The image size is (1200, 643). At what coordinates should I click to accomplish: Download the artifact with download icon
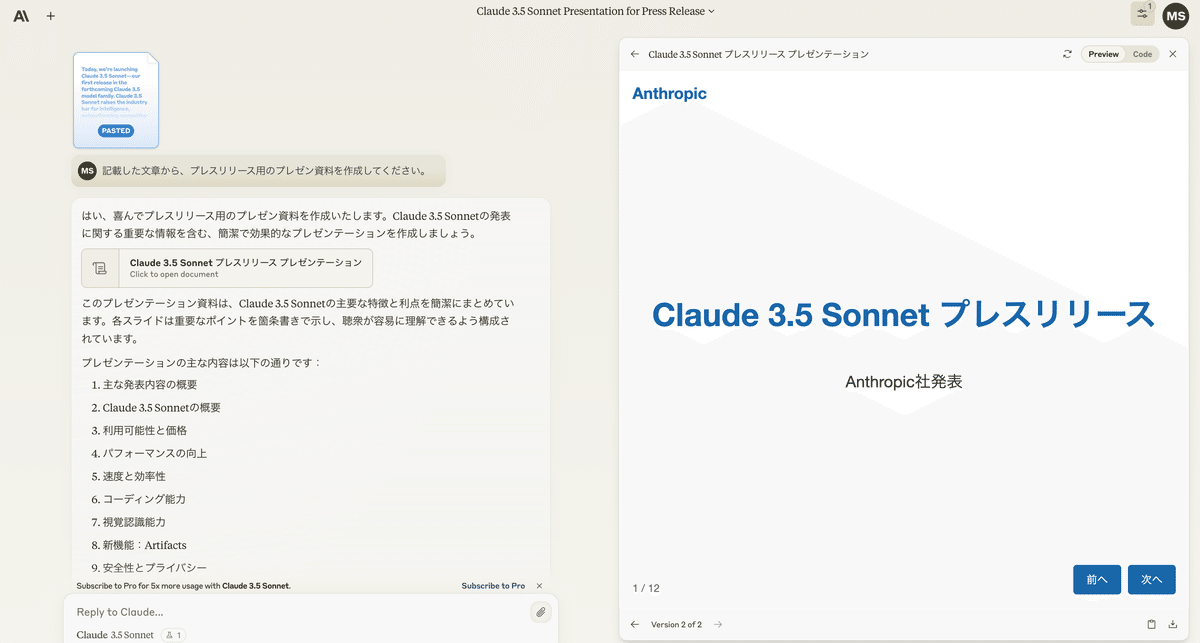point(1173,624)
